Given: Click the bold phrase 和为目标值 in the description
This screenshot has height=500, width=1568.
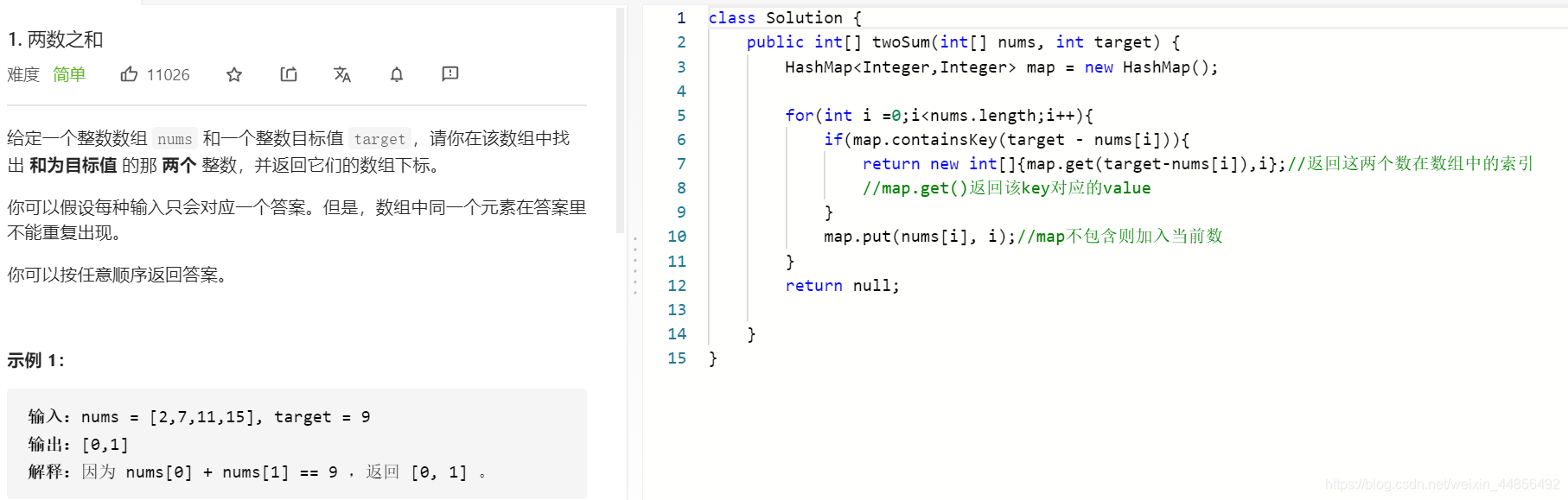Looking at the screenshot, I should click(x=73, y=166).
